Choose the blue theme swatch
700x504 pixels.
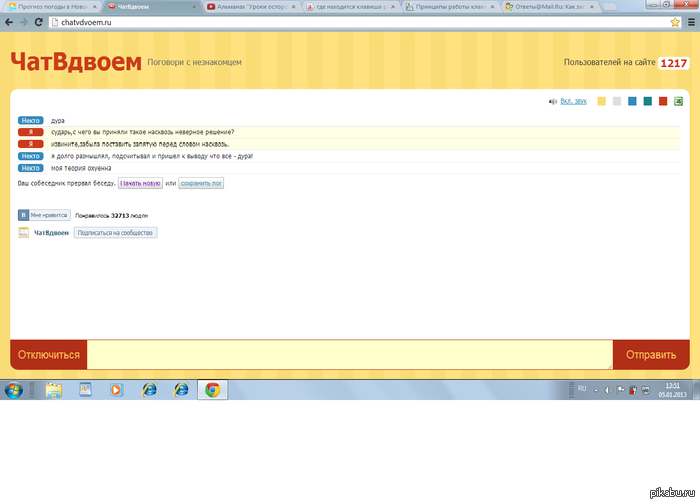click(x=632, y=101)
